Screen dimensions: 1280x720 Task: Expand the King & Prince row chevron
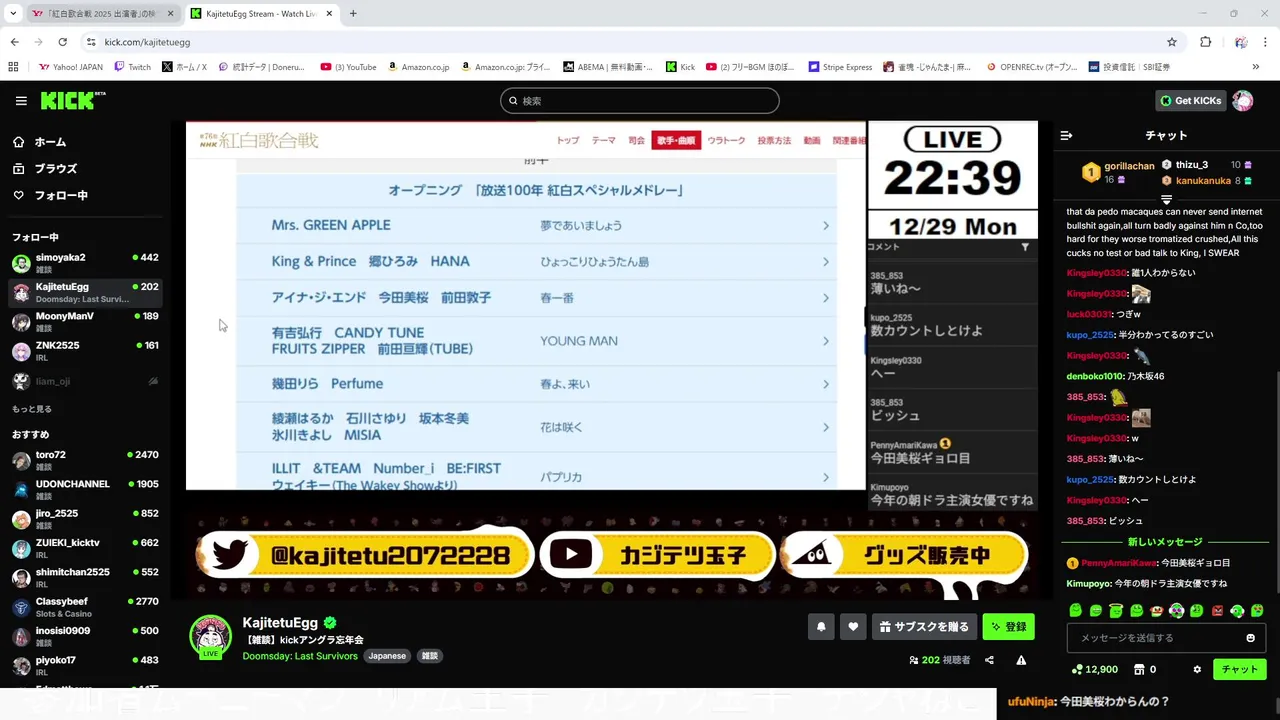[x=826, y=262]
